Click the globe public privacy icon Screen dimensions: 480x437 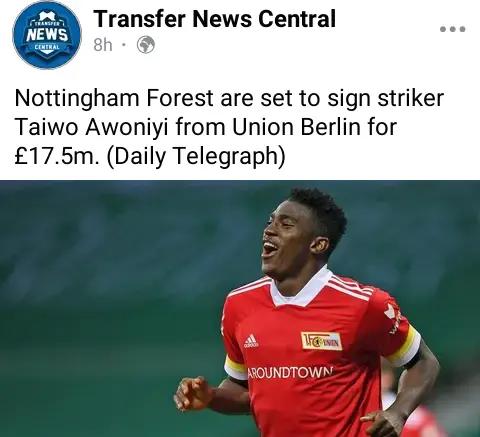(x=146, y=45)
